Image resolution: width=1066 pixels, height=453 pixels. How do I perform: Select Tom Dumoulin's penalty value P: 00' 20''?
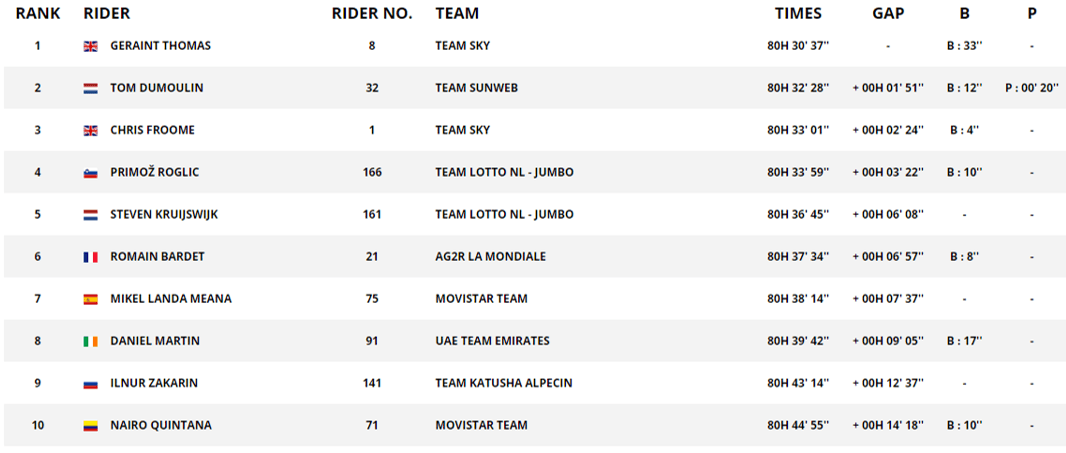(1032, 88)
